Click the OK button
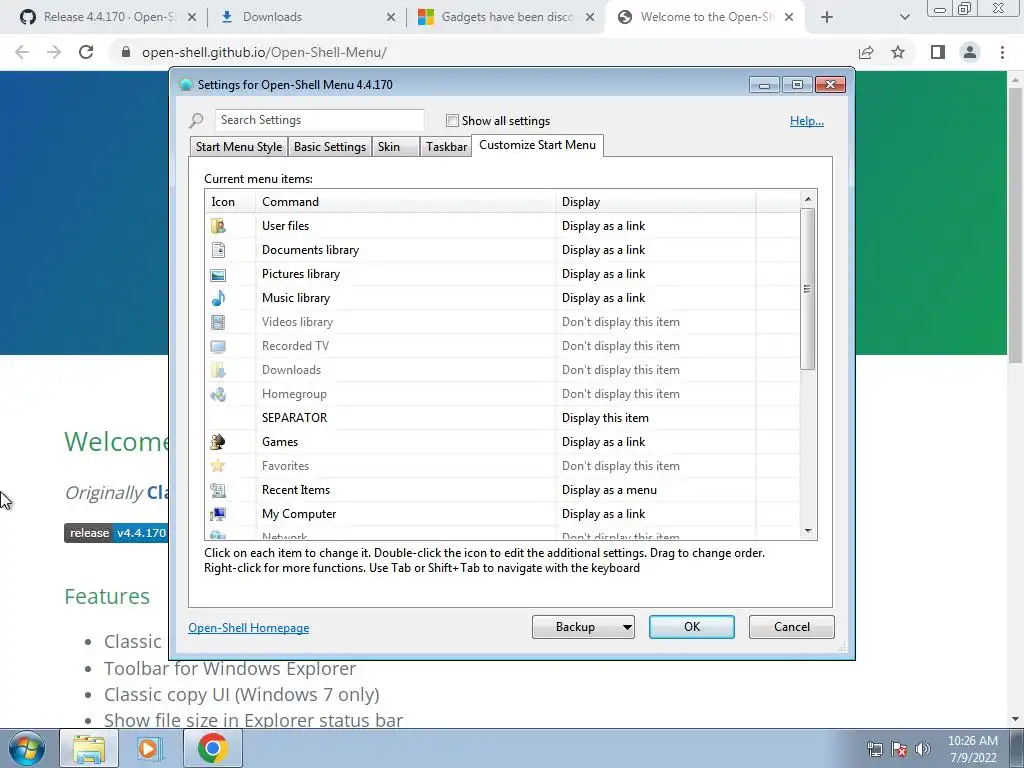The height and width of the screenshot is (768, 1024). [x=692, y=627]
